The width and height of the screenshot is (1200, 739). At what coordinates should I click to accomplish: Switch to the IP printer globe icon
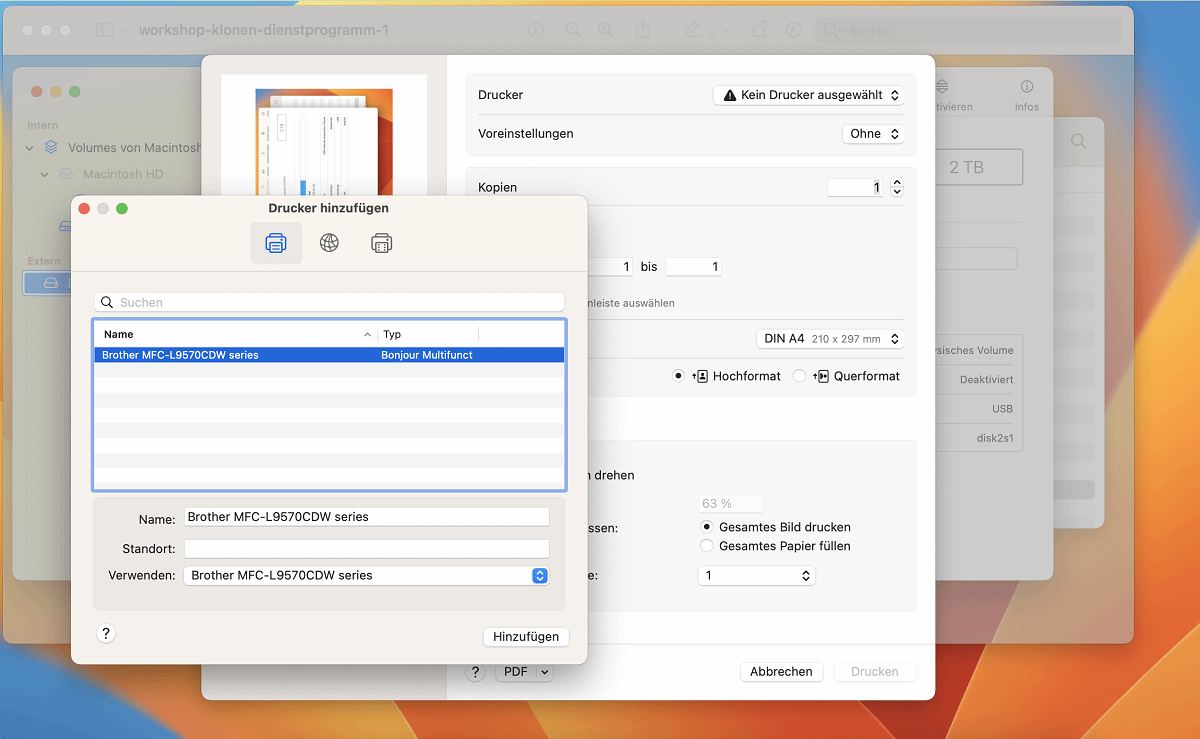(329, 243)
